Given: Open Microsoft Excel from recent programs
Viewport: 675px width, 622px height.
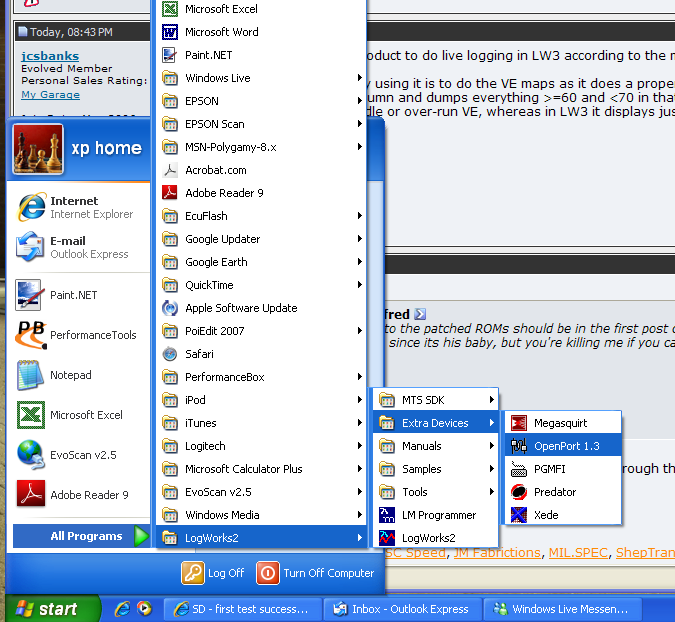Looking at the screenshot, I should pos(30,415).
